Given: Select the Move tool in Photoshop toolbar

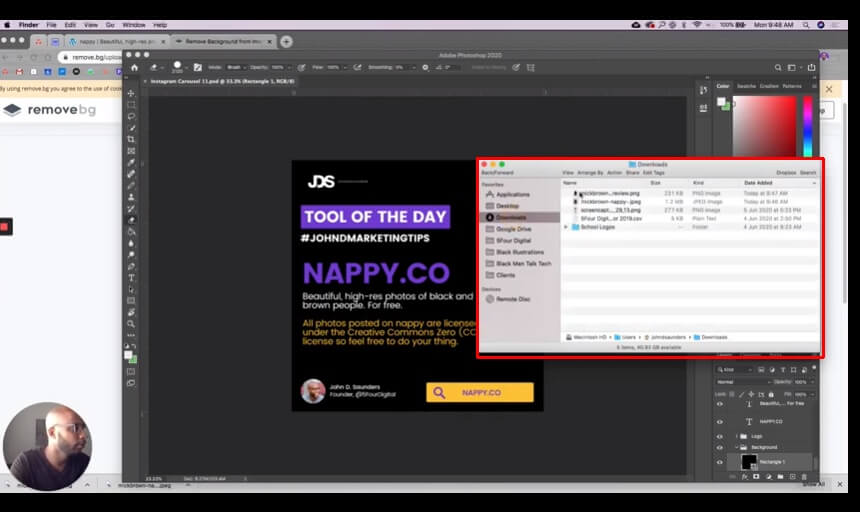Looking at the screenshot, I should coord(131,93).
